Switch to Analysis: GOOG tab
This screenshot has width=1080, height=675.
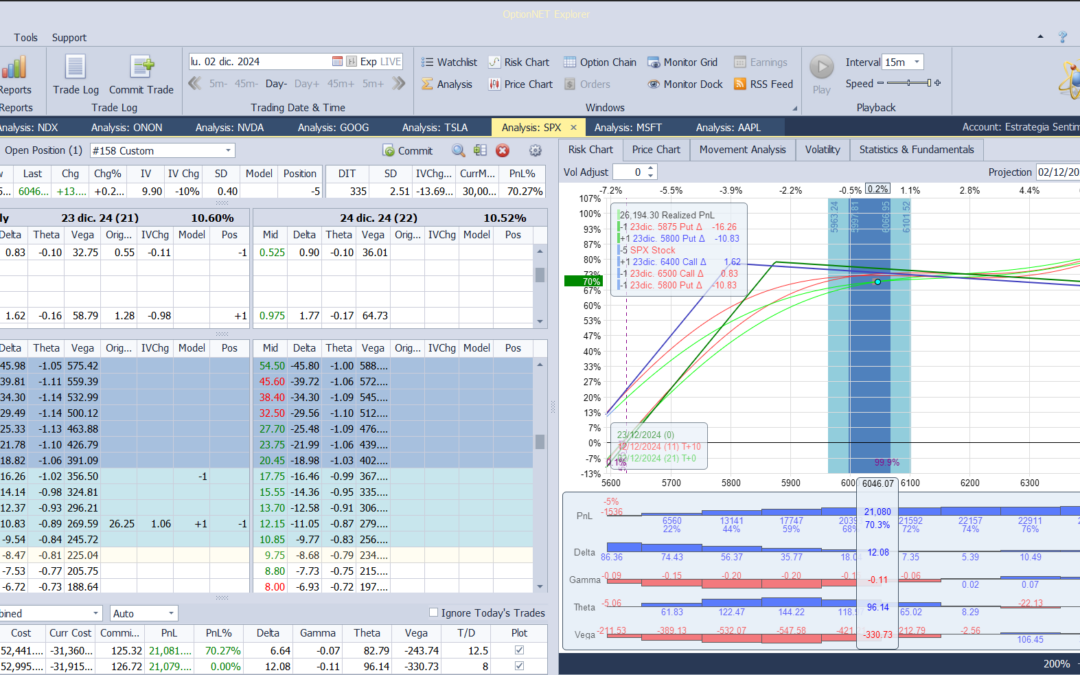click(x=333, y=127)
